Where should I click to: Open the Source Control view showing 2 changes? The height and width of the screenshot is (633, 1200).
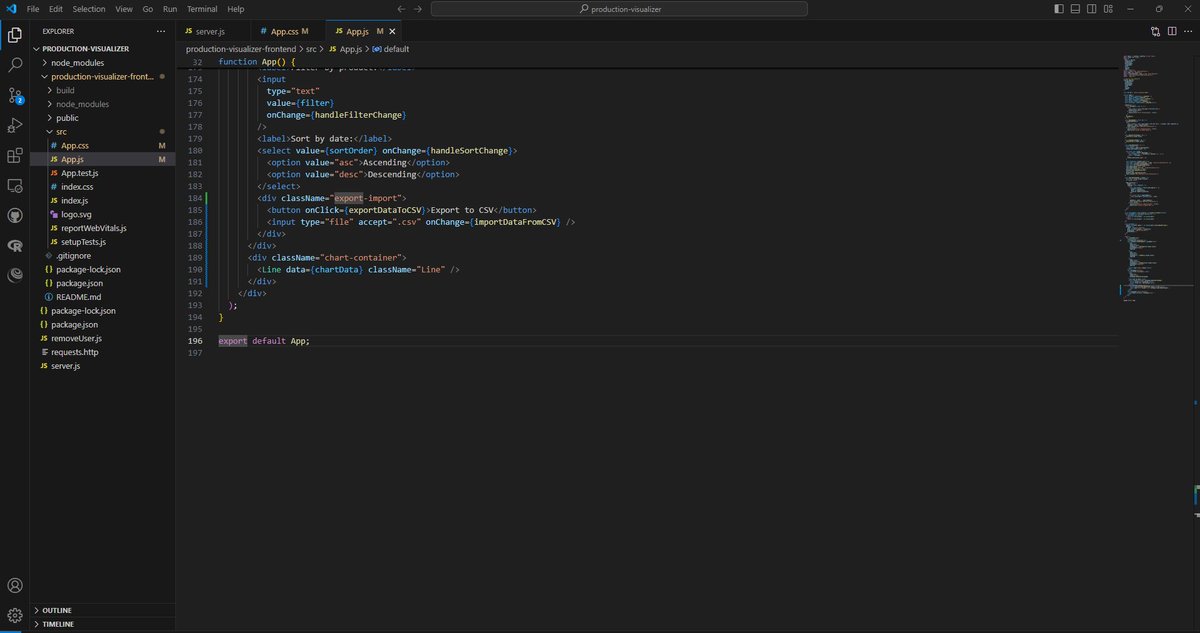(x=14, y=95)
